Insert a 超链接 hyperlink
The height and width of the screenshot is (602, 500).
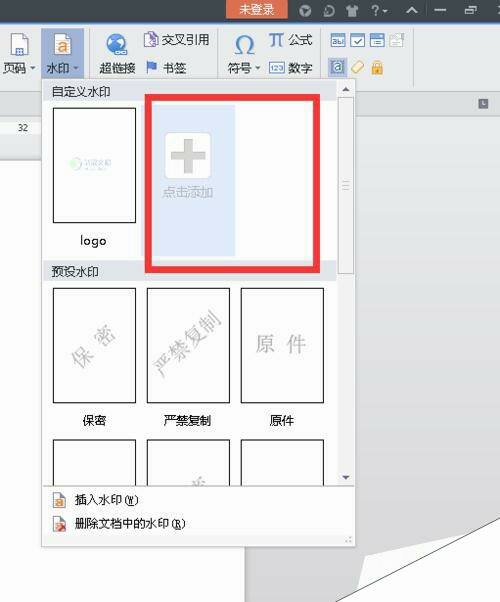[117, 53]
